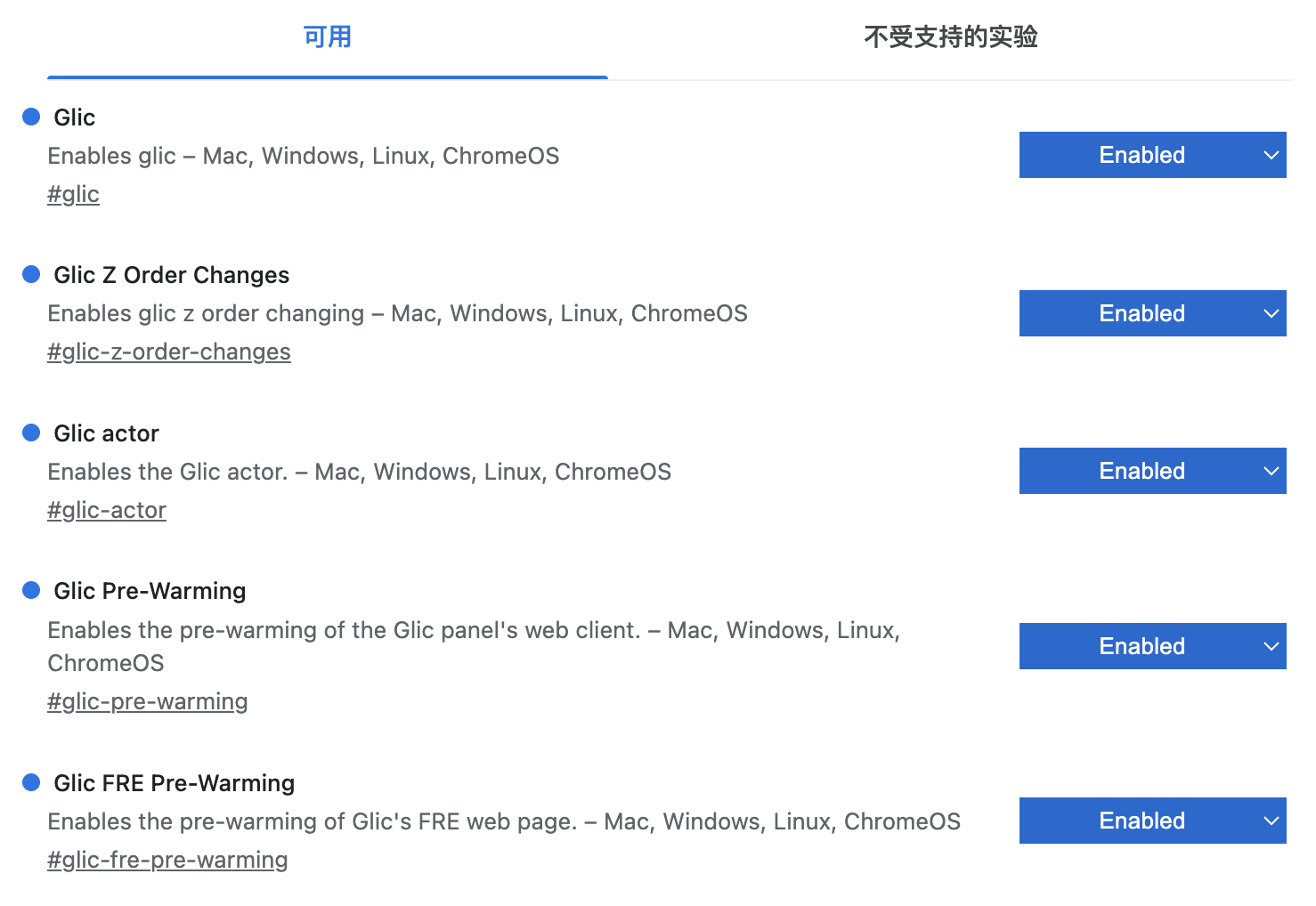Click the #glic-pre-warming link
The width and height of the screenshot is (1316, 906).
[x=148, y=701]
